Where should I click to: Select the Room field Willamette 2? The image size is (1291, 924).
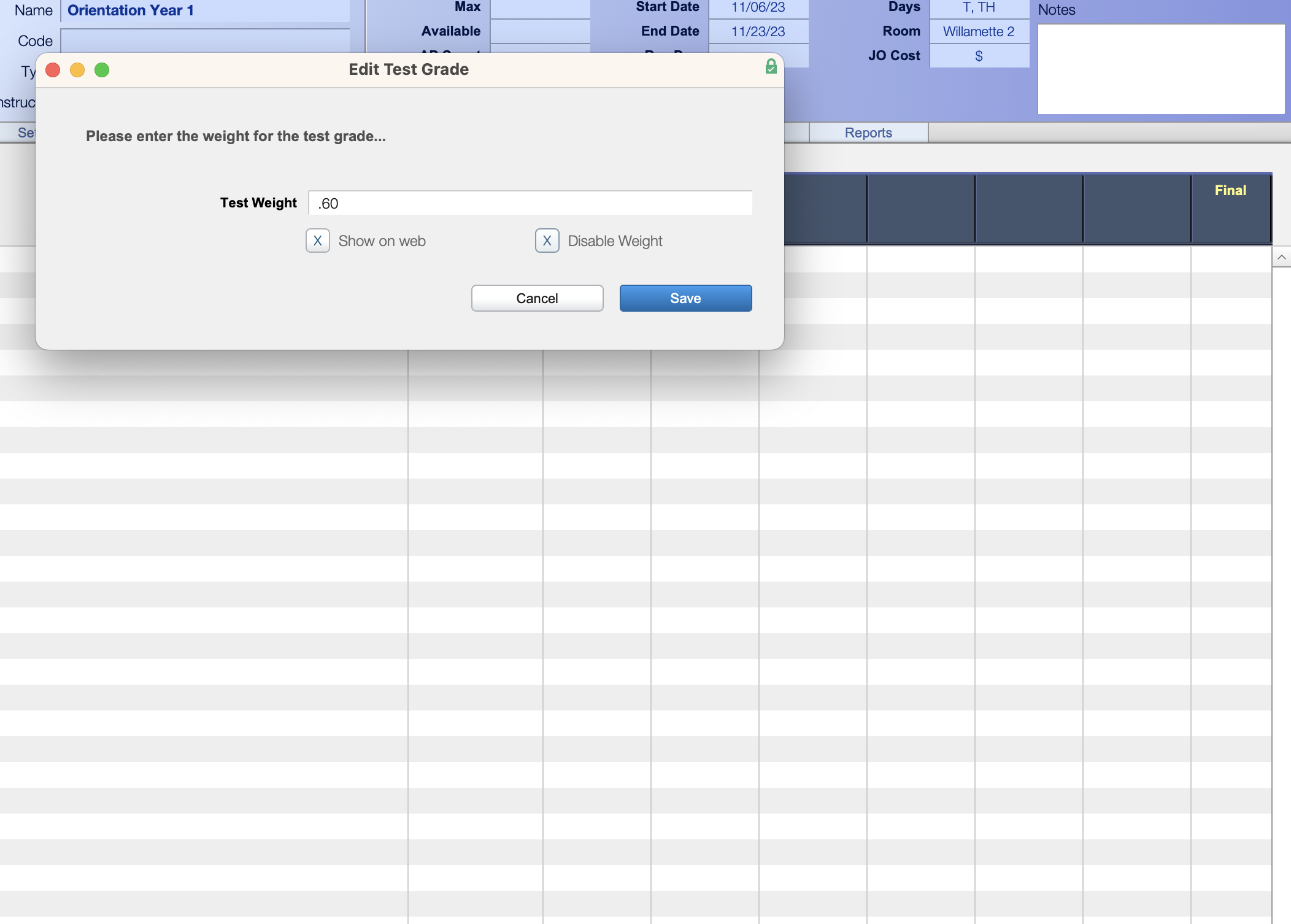[979, 32]
